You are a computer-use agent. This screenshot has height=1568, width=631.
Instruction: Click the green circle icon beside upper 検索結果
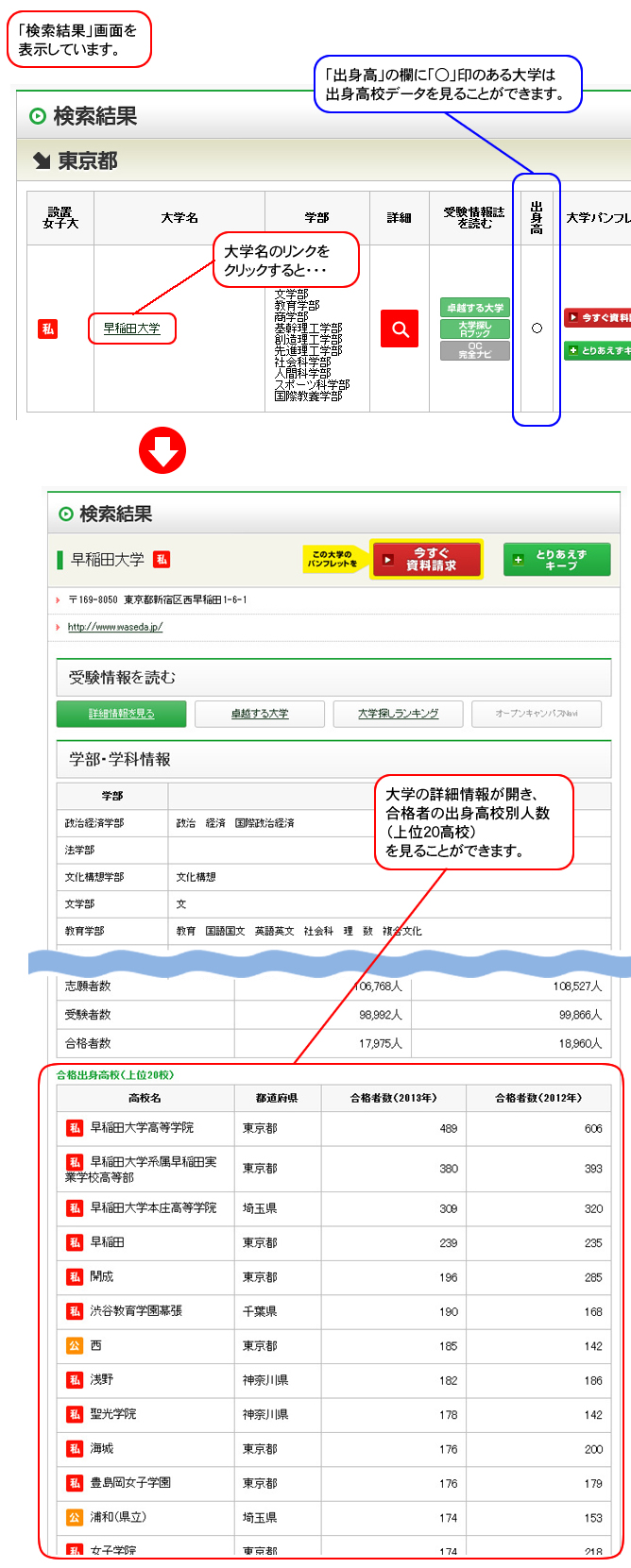(x=38, y=116)
